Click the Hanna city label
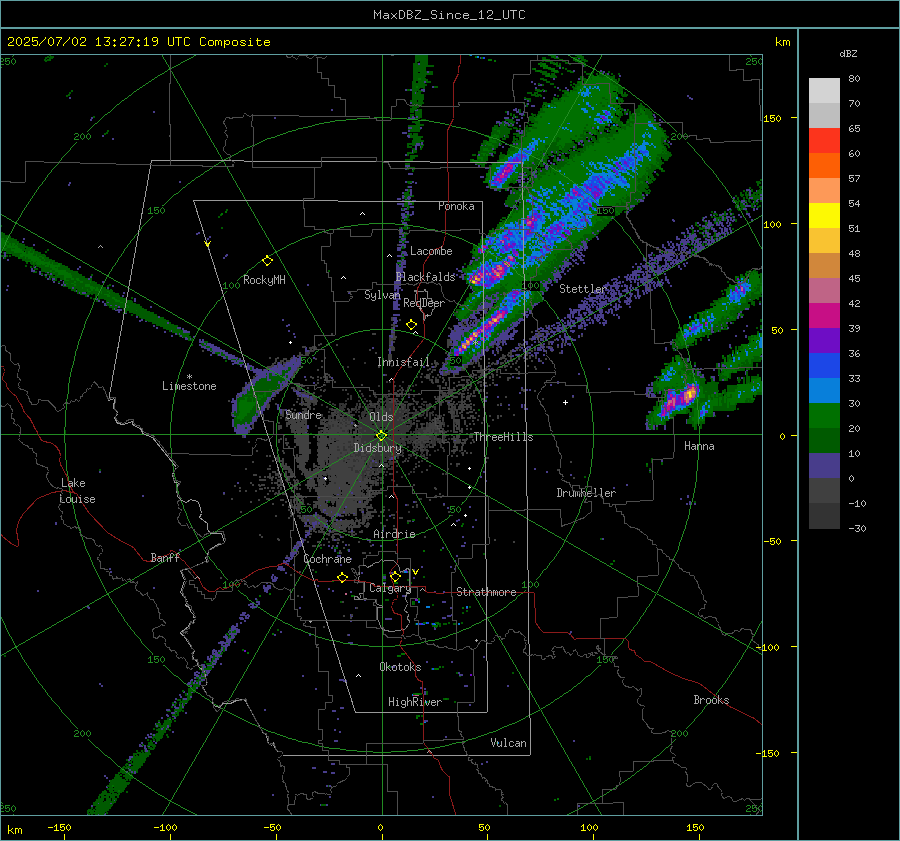Image resolution: width=900 pixels, height=841 pixels. click(699, 446)
